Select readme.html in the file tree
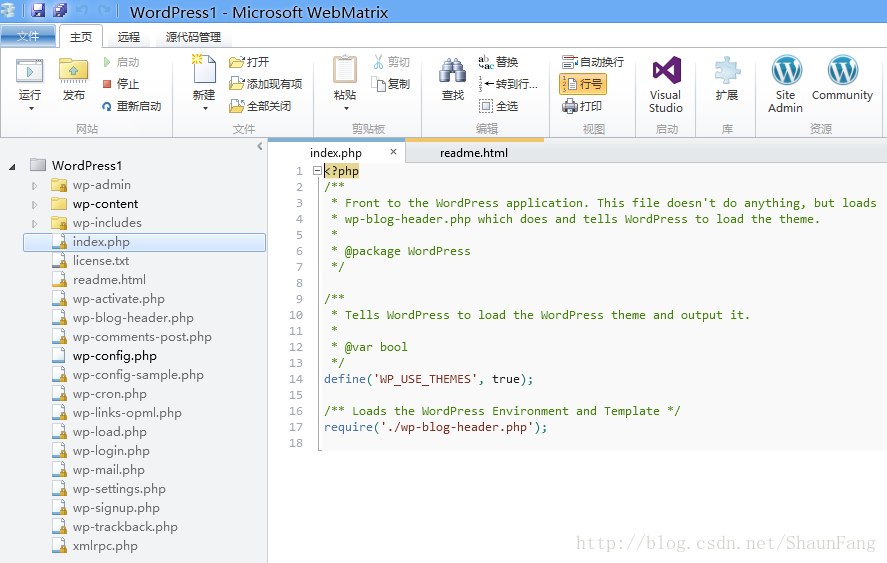This screenshot has height=563, width=887. [x=109, y=280]
